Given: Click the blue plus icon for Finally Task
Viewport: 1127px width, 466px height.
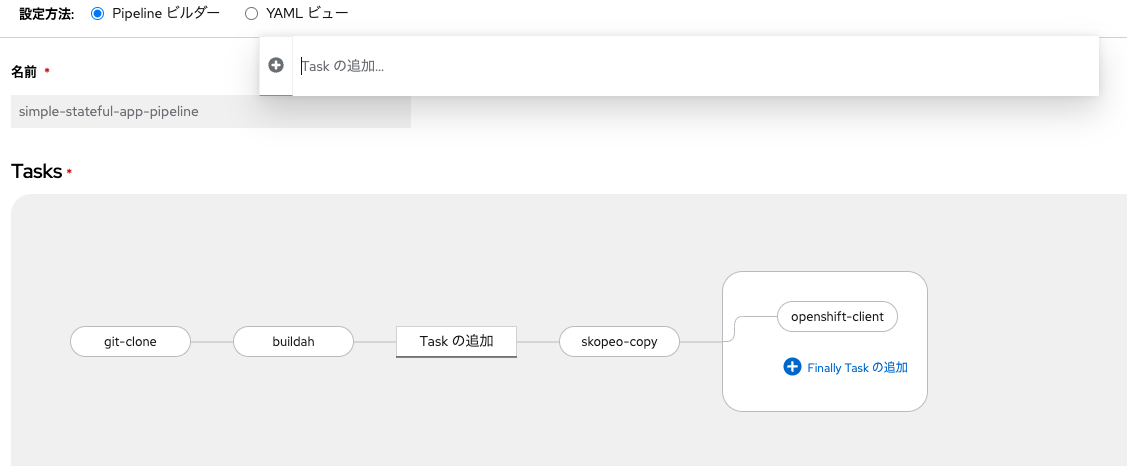Looking at the screenshot, I should 792,367.
